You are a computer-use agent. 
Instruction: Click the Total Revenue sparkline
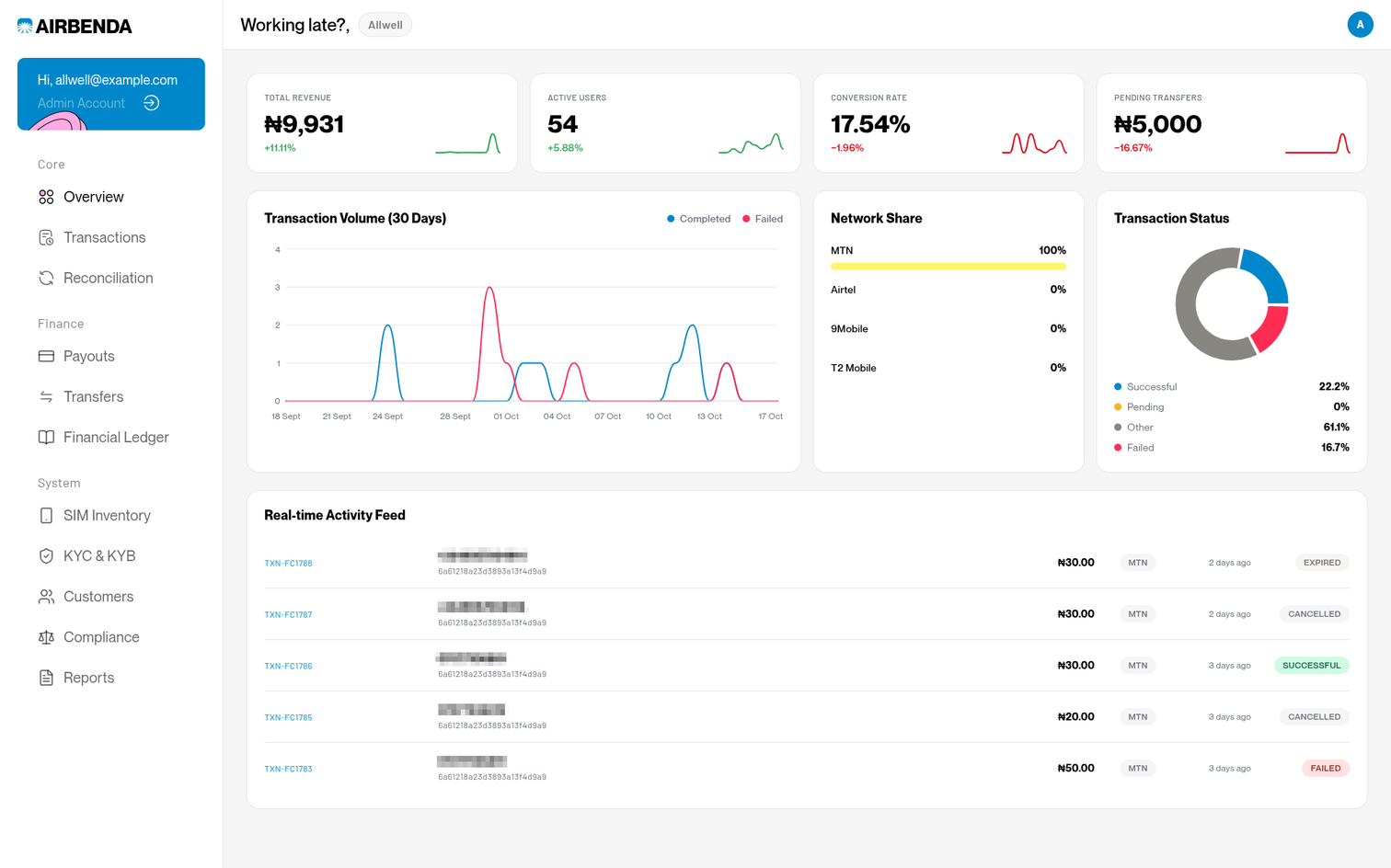click(x=467, y=143)
